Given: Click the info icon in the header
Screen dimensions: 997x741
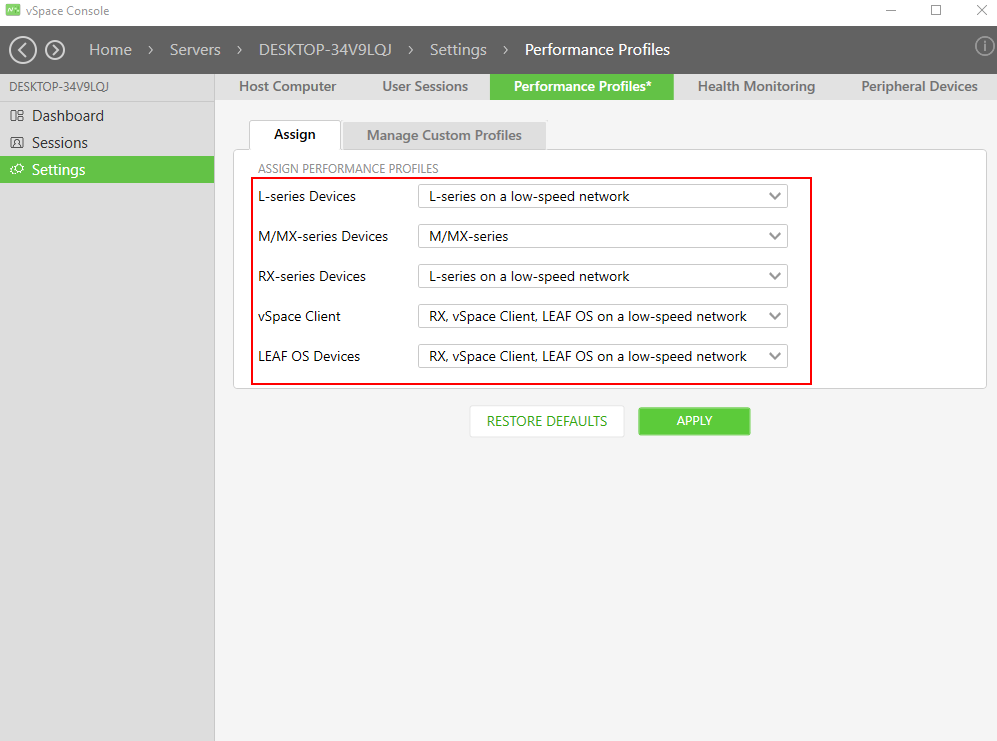Looking at the screenshot, I should [x=984, y=46].
